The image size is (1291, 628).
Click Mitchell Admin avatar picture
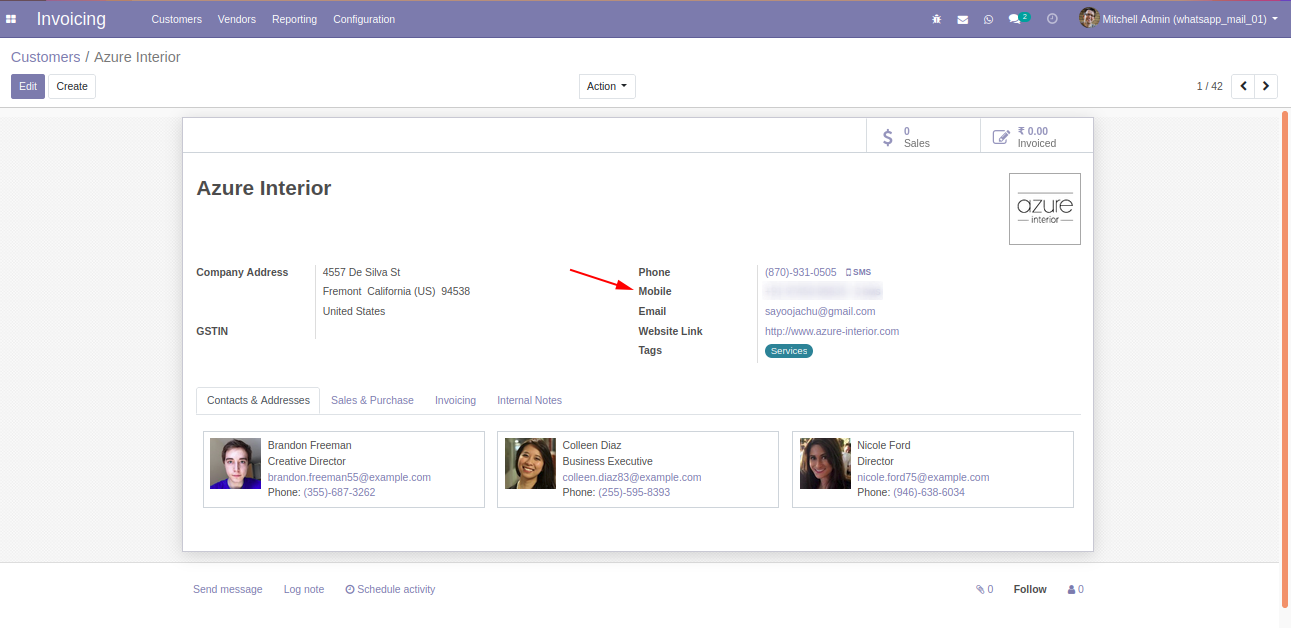(1089, 18)
